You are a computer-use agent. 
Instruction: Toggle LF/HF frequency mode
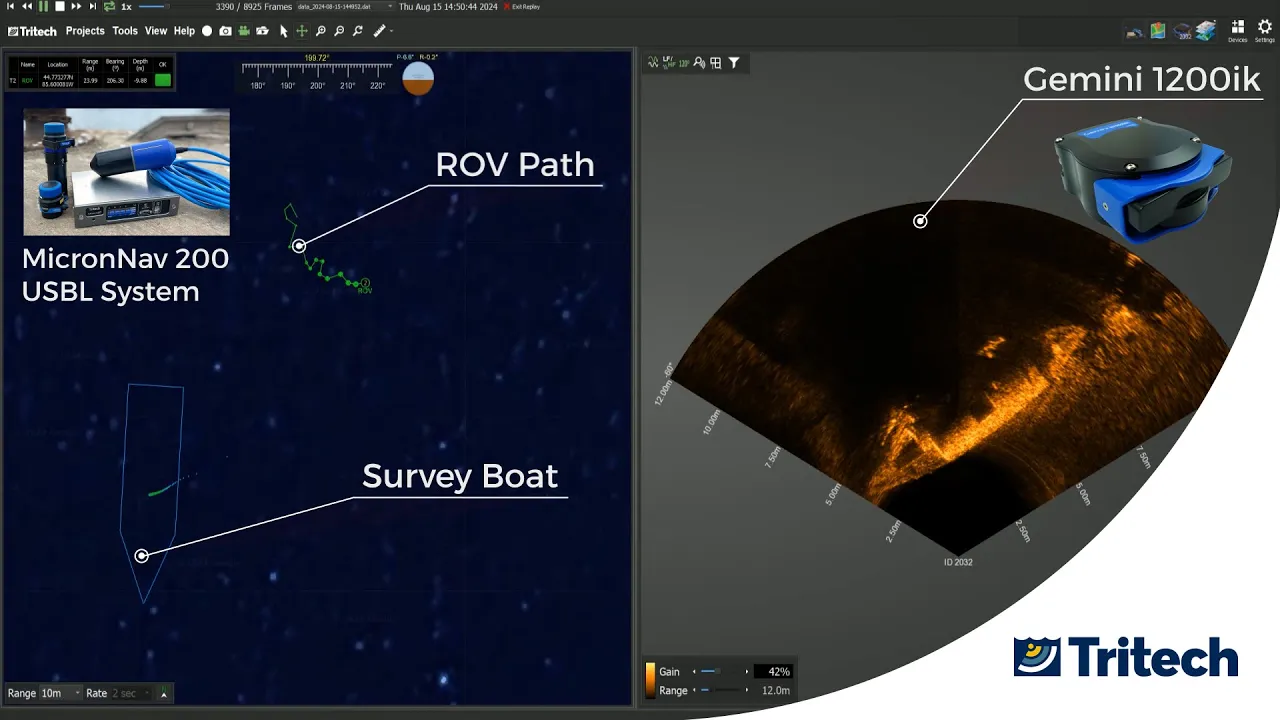tap(667, 62)
